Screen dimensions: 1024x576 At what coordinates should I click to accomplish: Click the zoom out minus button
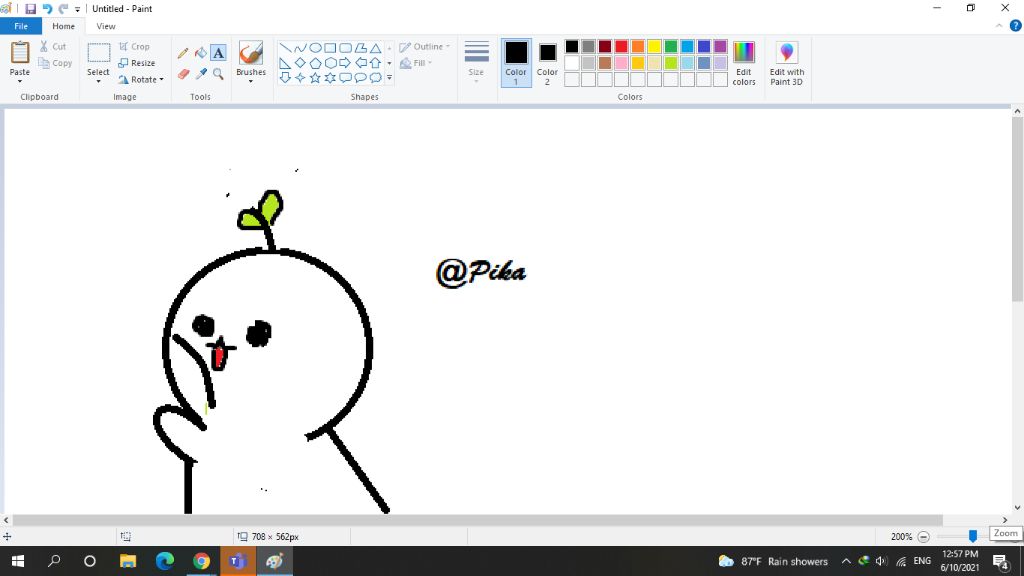click(923, 537)
